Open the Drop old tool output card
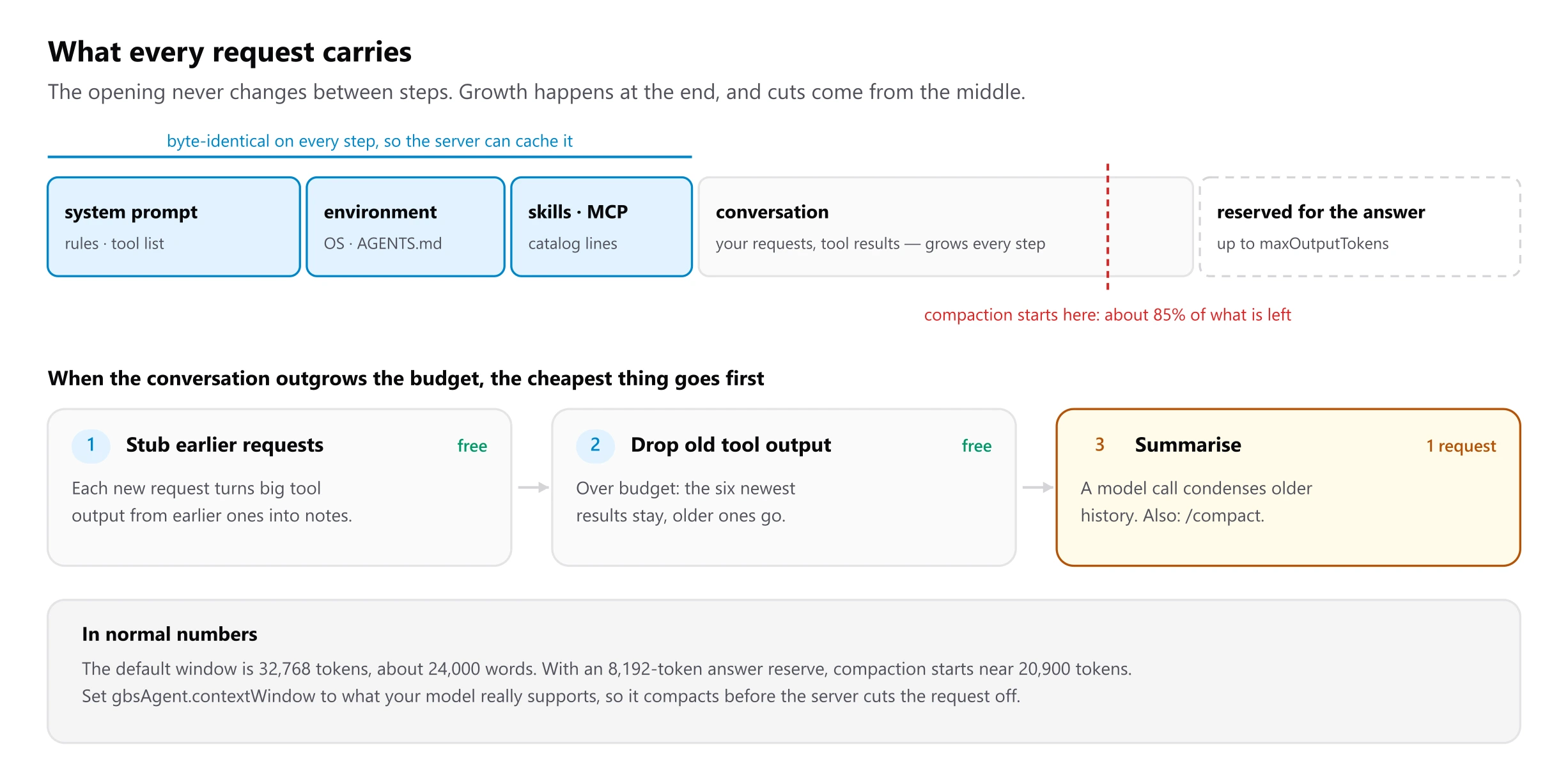This screenshot has width=1568, height=784. [784, 488]
